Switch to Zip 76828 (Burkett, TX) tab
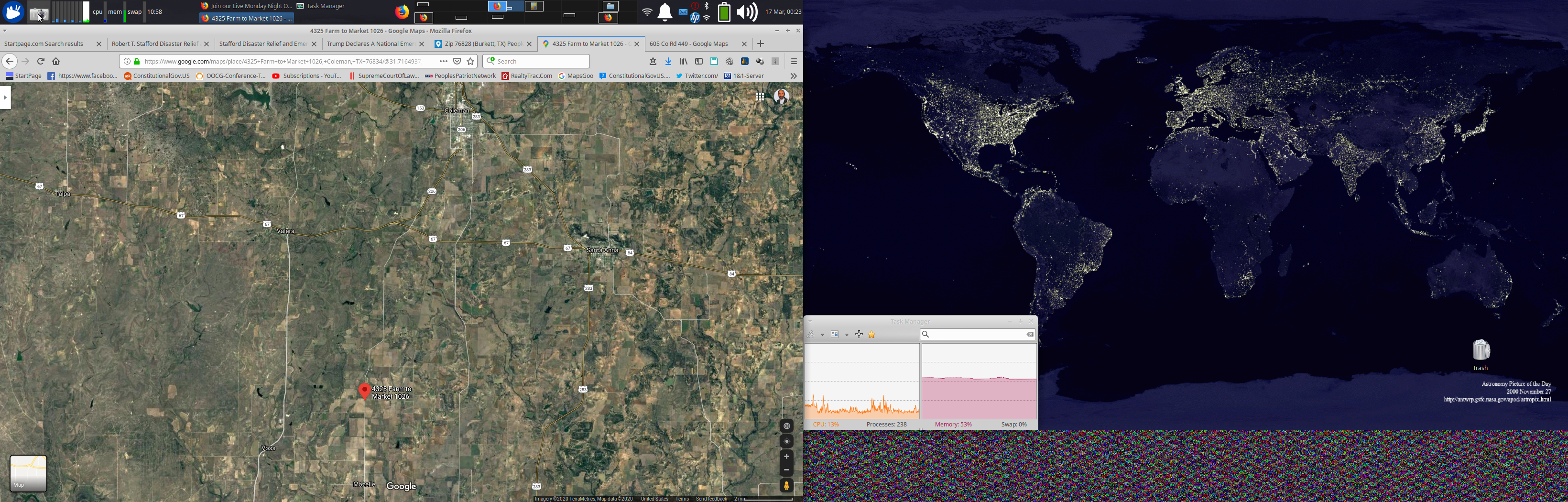1568x502 pixels. click(483, 44)
